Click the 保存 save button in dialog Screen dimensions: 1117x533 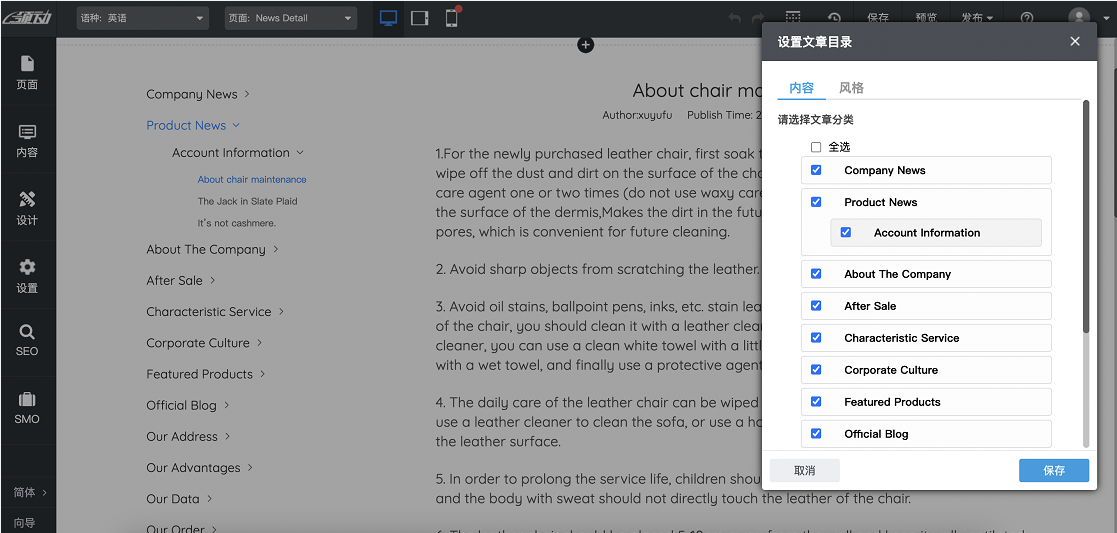pos(1053,470)
